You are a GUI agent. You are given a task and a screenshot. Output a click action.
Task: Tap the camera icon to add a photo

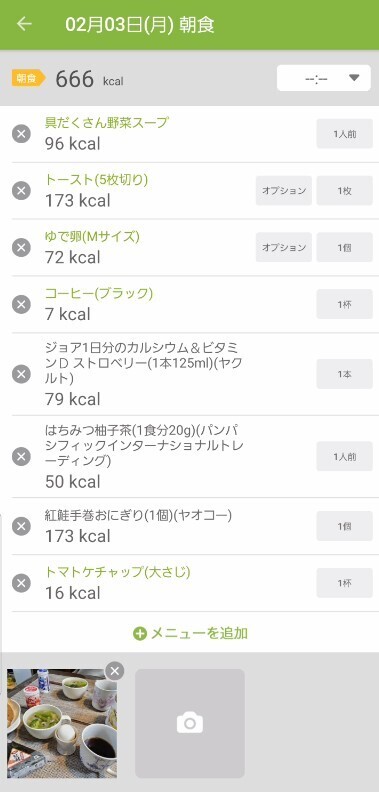(x=190, y=723)
